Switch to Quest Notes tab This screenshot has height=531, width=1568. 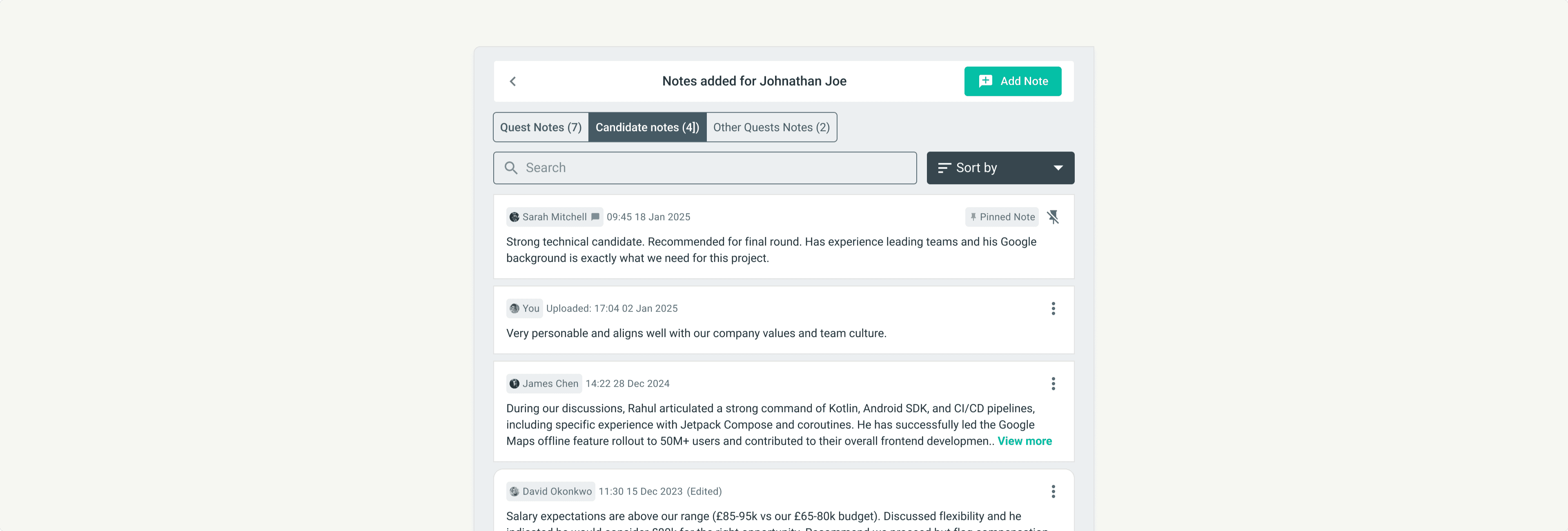tap(541, 127)
